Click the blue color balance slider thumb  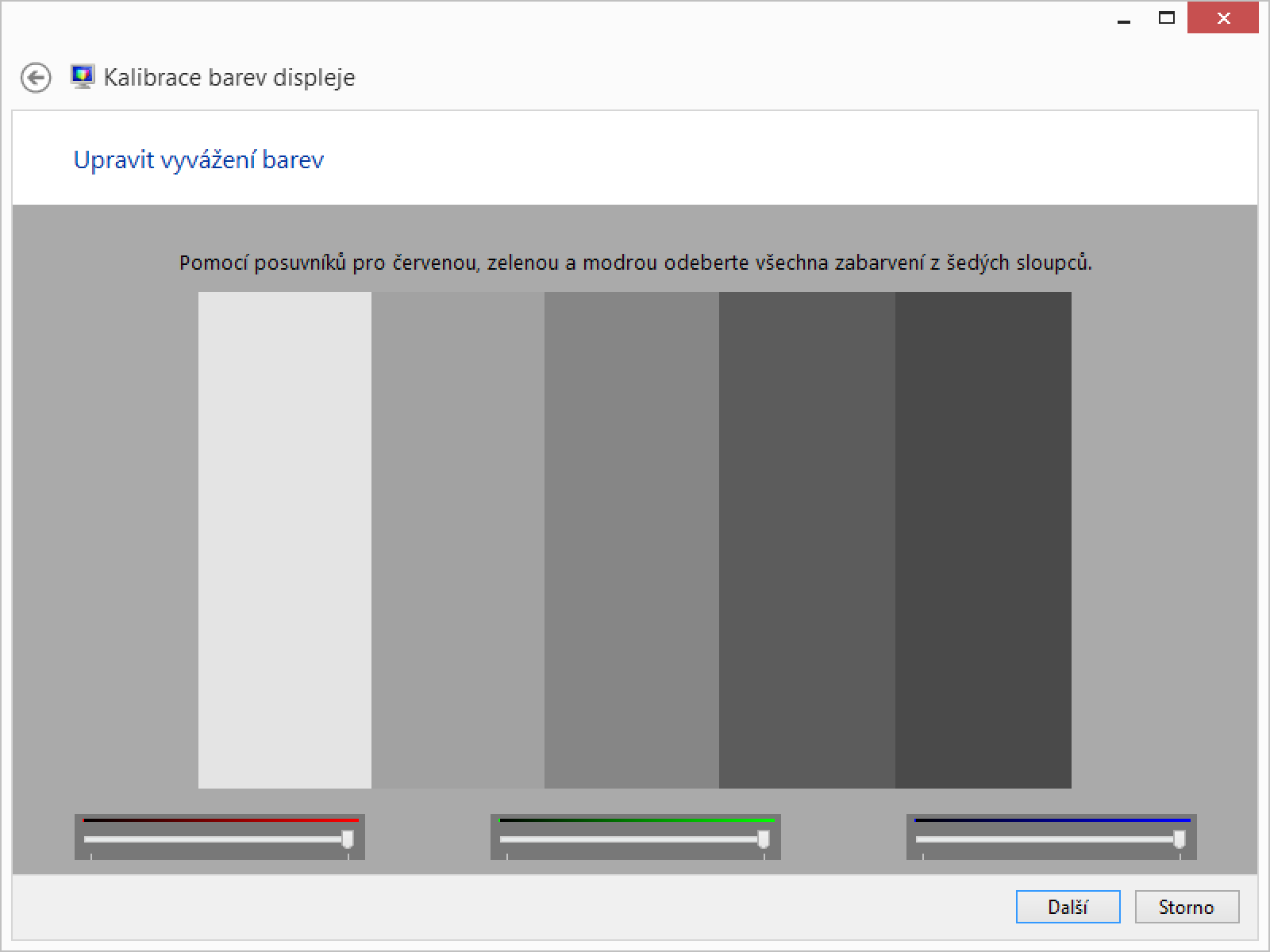tap(1180, 839)
